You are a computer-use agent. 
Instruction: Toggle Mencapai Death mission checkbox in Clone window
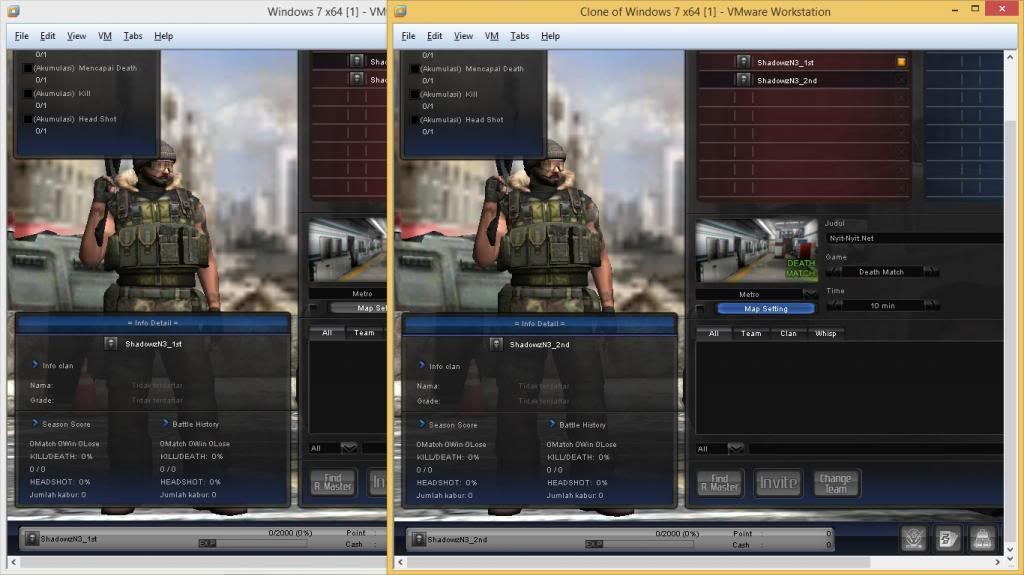coord(414,69)
